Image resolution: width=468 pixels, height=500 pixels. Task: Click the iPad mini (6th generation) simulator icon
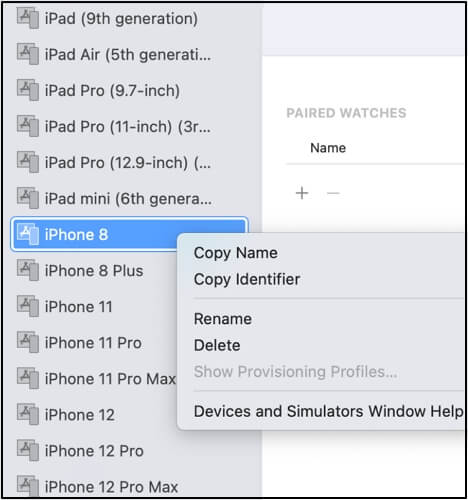click(28, 198)
